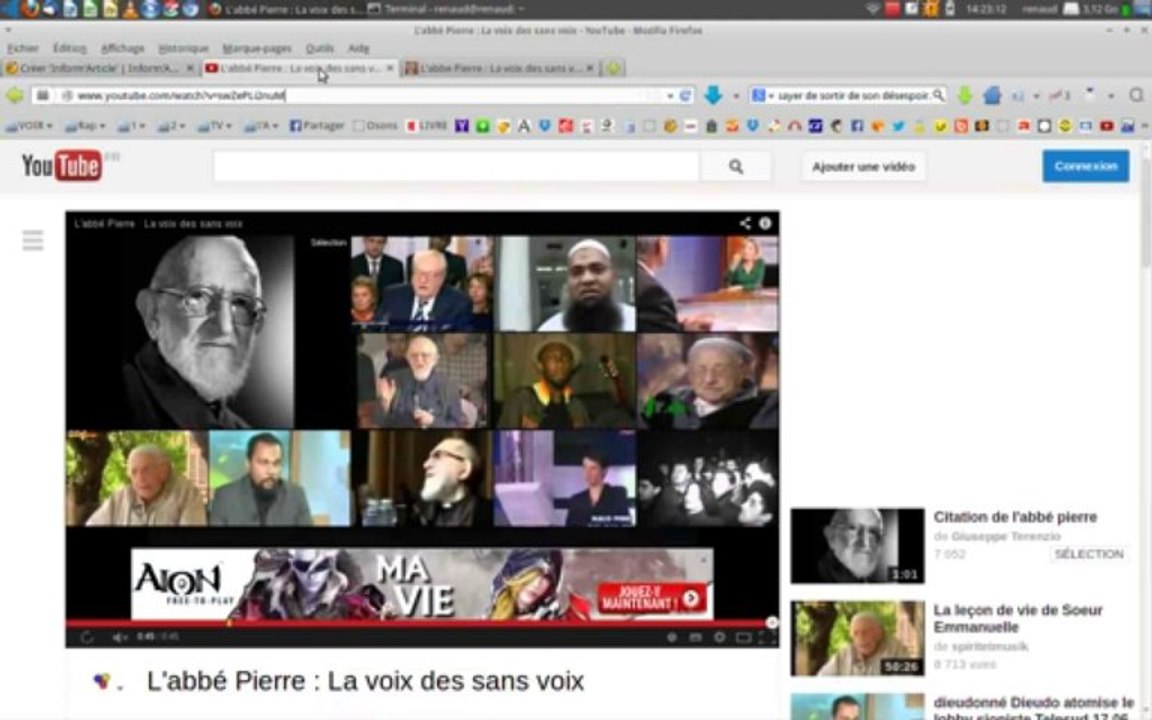The height and width of the screenshot is (720, 1152).
Task: Focus the YouTube search field
Action: pyautogui.click(x=456, y=167)
